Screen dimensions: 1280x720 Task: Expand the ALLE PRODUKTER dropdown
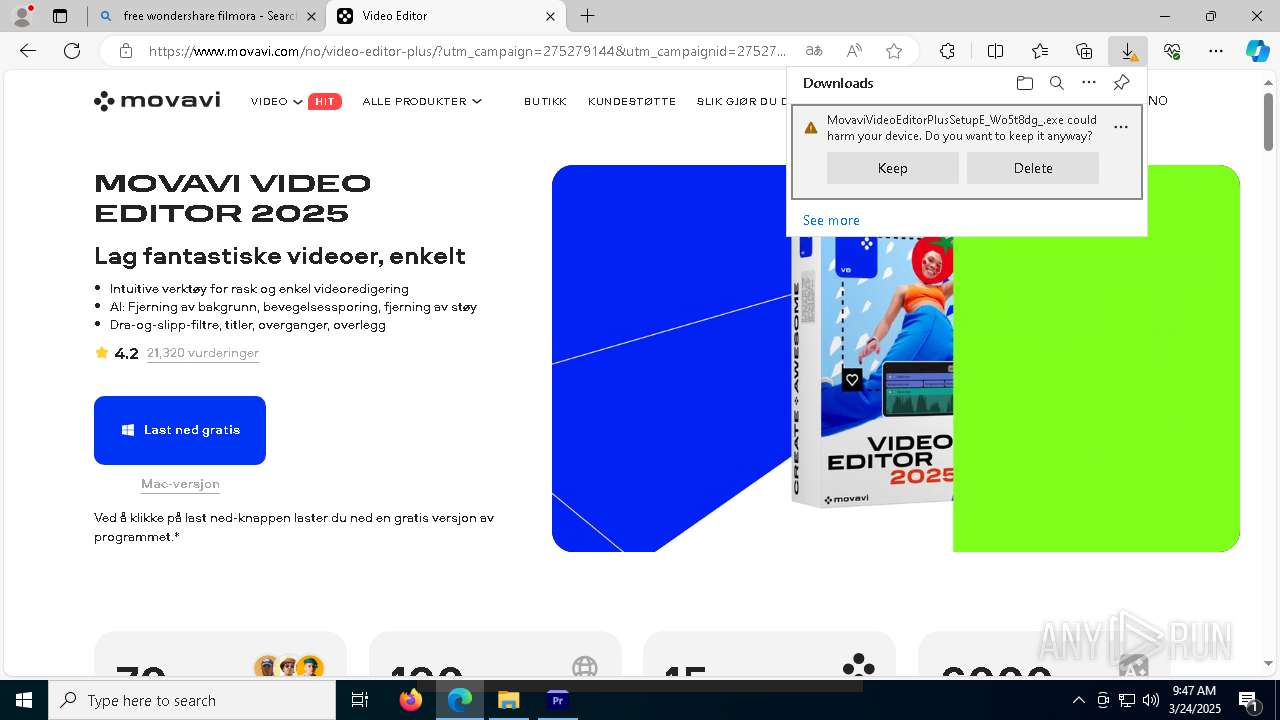[x=422, y=101]
